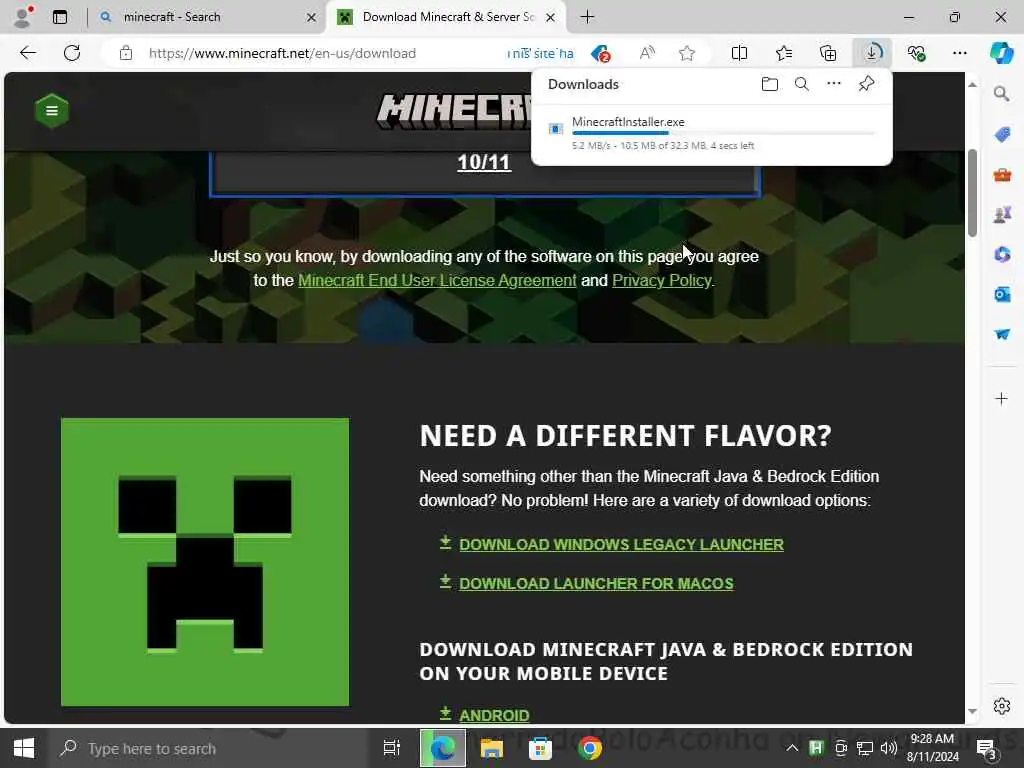The width and height of the screenshot is (1024, 768).
Task: Open the Android download link
Action: [x=494, y=715]
